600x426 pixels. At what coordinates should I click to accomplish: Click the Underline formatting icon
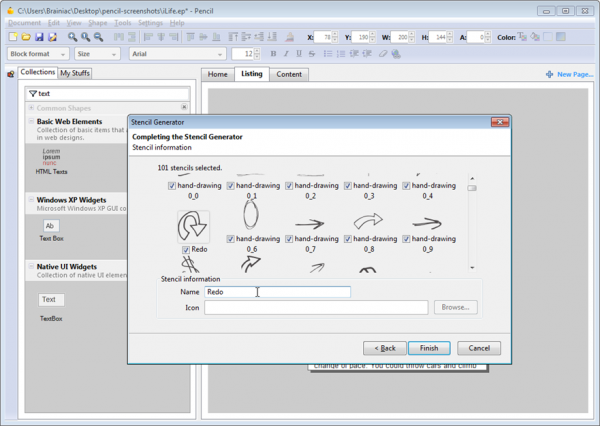tap(297, 54)
